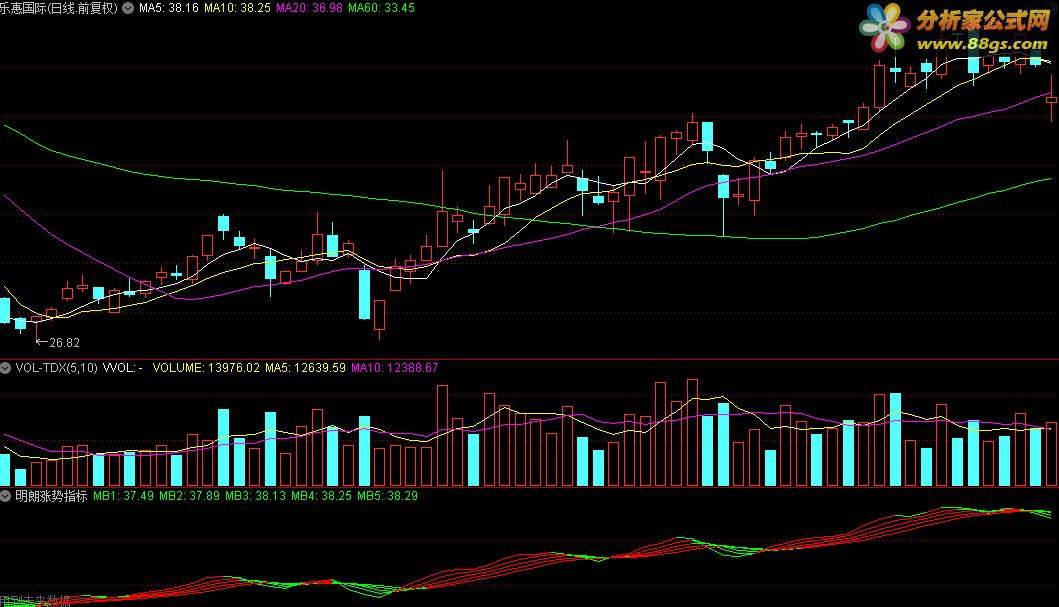This screenshot has width=1059, height=607.
Task: Click the MA60: 33.45 label
Action: pyautogui.click(x=382, y=8)
